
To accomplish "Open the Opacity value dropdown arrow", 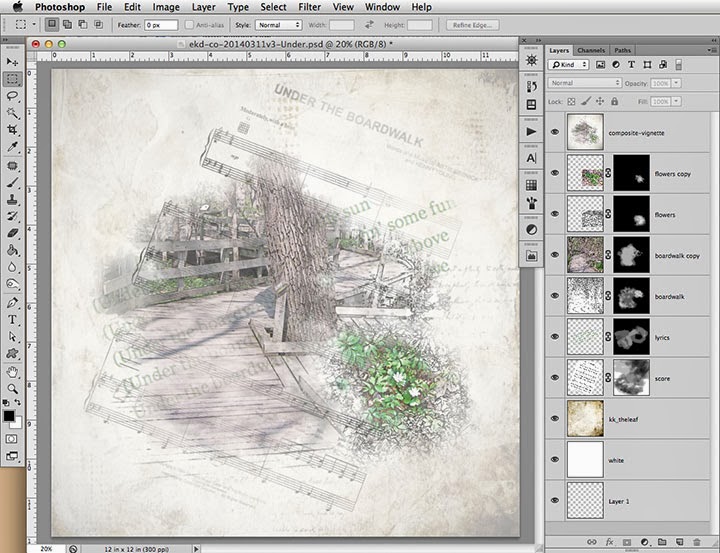I will click(676, 83).
